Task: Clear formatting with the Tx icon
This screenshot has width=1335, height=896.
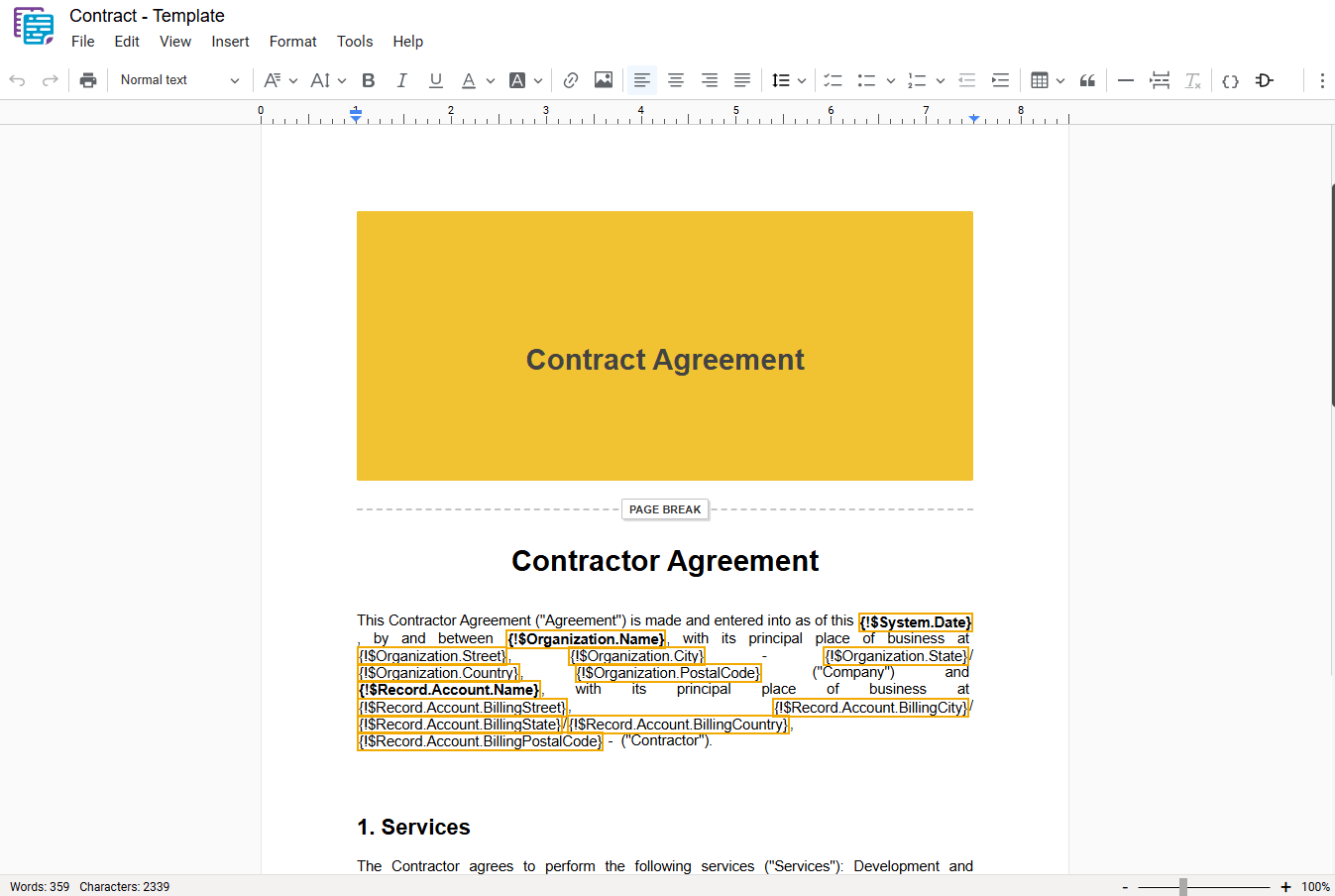Action: (x=1193, y=80)
